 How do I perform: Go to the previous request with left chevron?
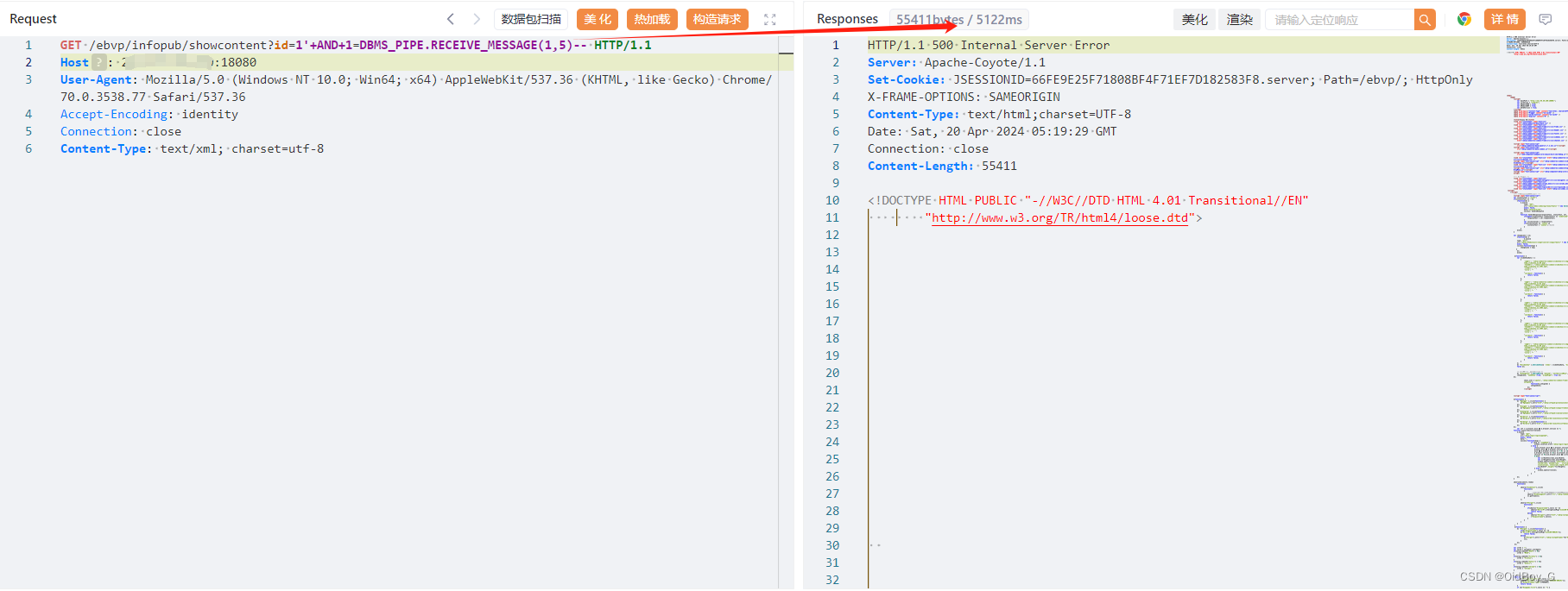click(450, 19)
